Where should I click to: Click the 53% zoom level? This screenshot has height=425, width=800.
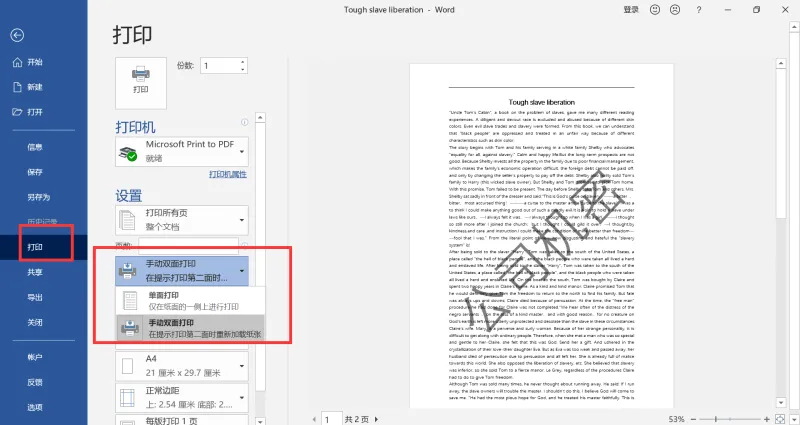point(677,419)
